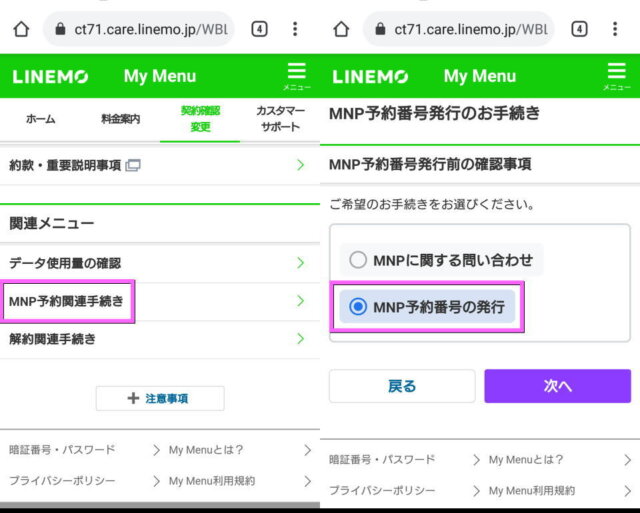Open tab switcher showing 4 on right screen
Viewport: 640px width, 513px height.
tap(580, 29)
